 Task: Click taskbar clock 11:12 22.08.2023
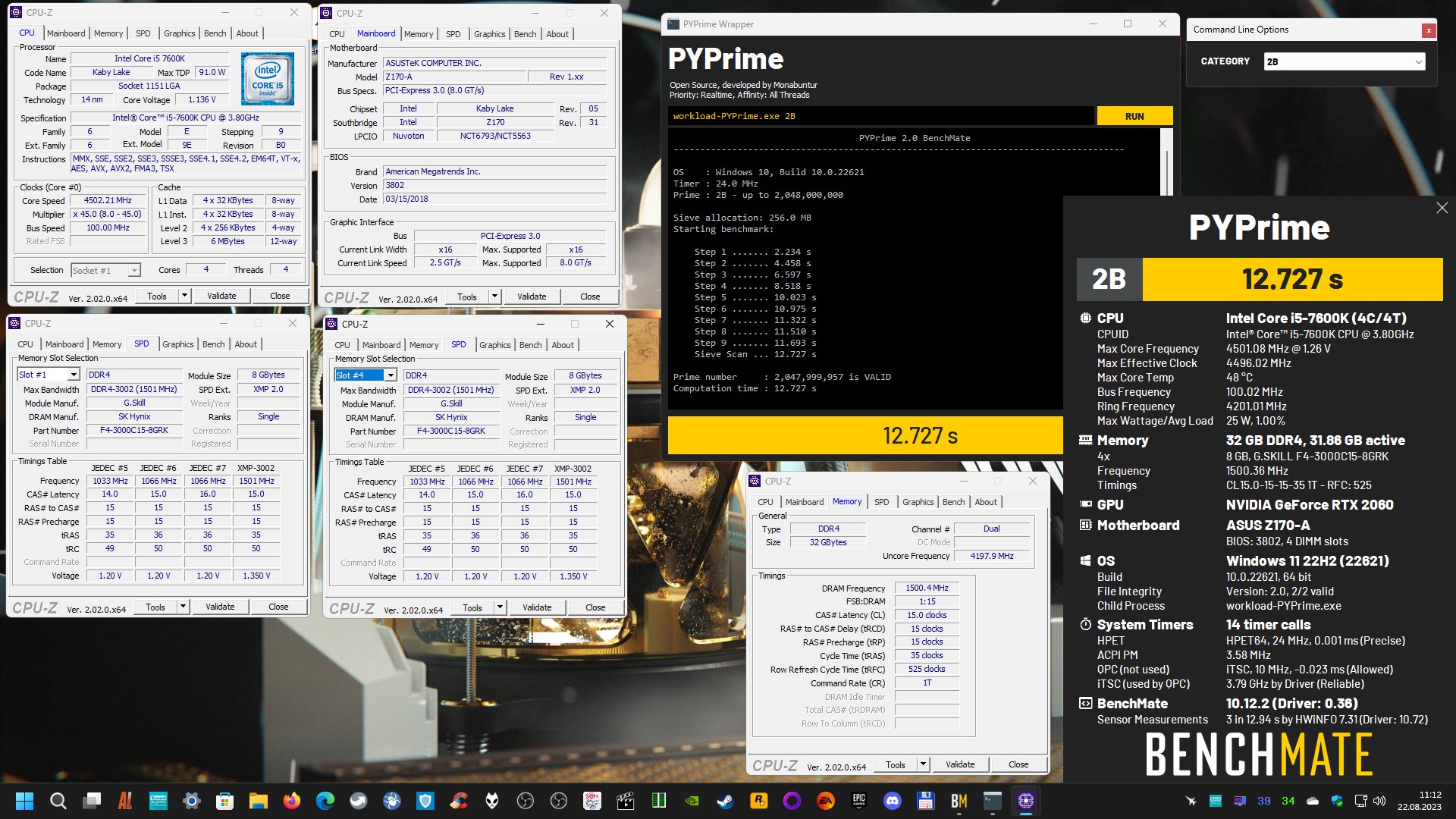[1420, 801]
